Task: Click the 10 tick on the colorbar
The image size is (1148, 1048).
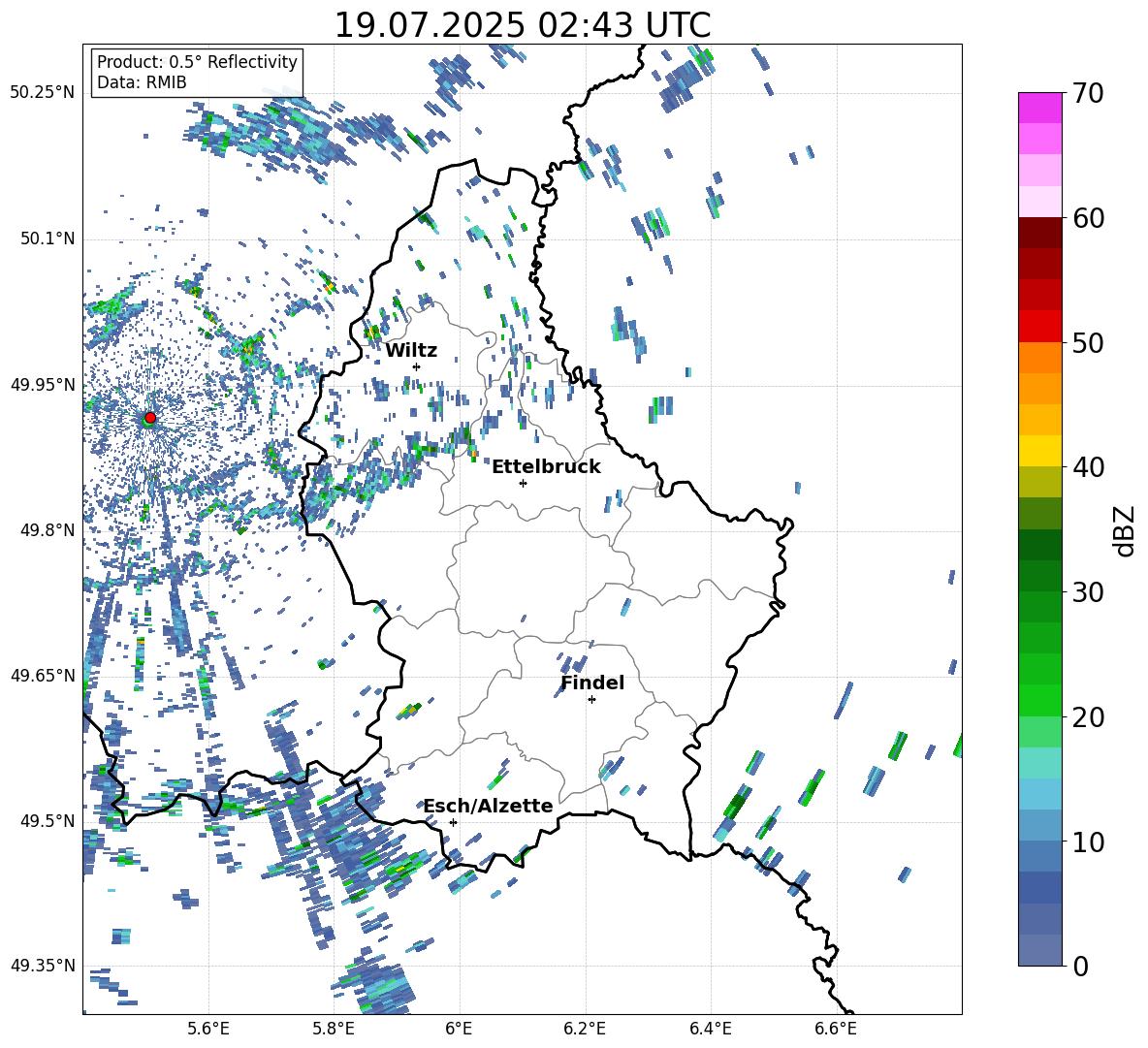Action: pos(1088,842)
